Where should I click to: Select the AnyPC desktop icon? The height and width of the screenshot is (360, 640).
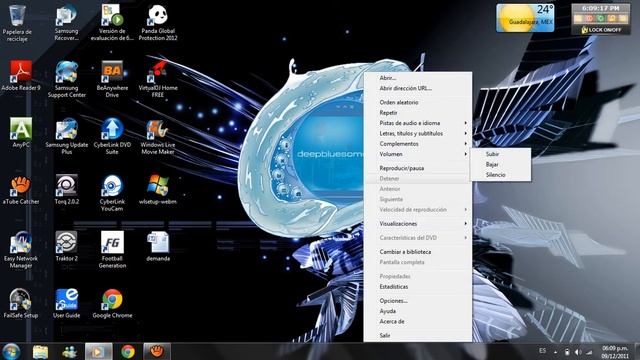(21, 133)
